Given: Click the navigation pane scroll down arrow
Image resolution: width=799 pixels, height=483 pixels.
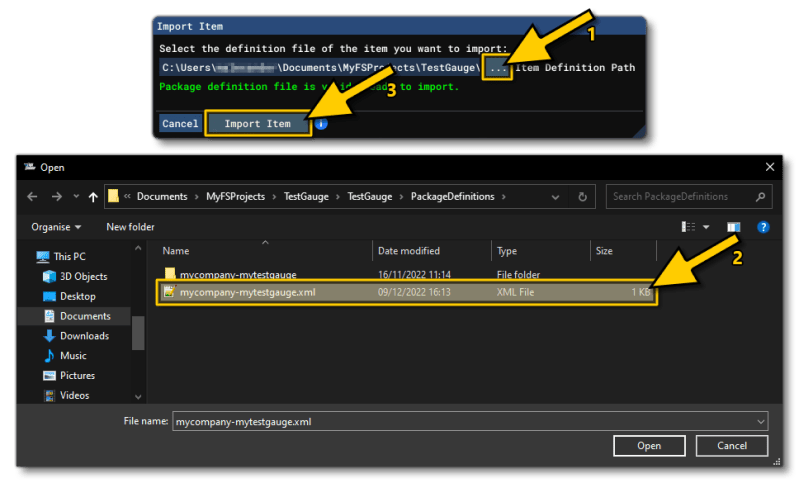Looking at the screenshot, I should click(x=138, y=396).
